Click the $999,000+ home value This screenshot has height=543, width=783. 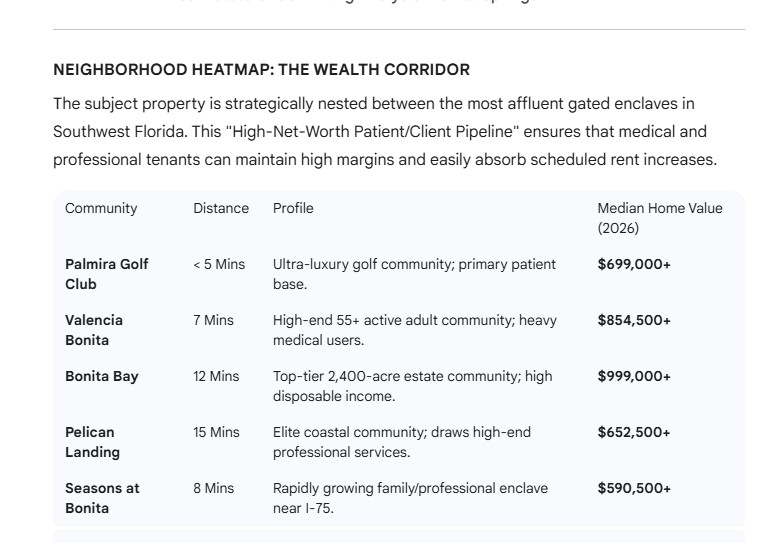[634, 376]
